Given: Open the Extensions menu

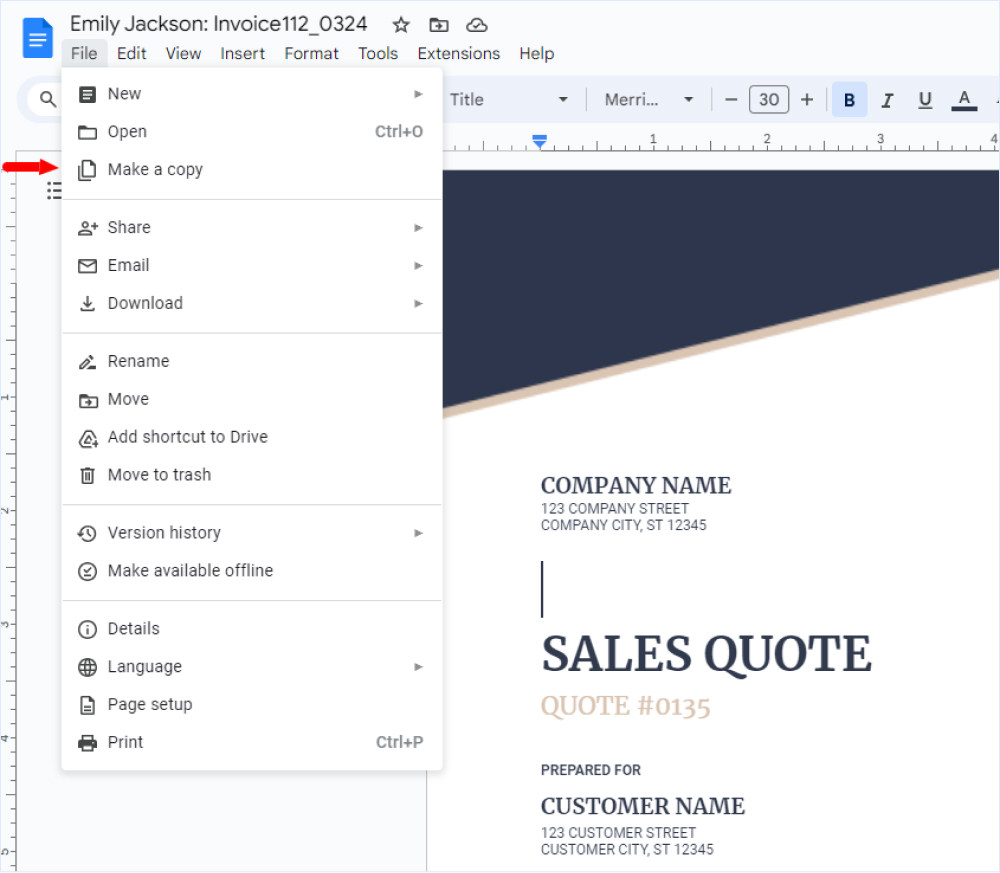Looking at the screenshot, I should [x=458, y=53].
